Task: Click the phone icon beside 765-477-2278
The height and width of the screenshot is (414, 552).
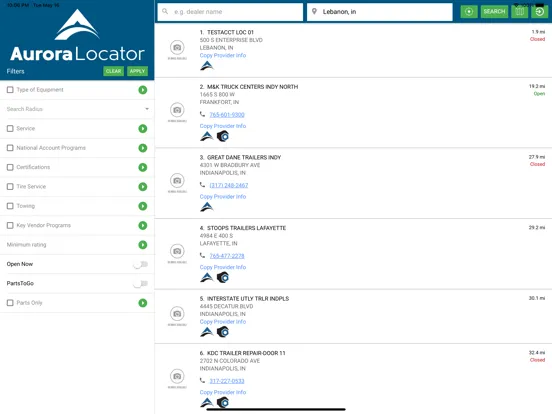Action: tap(202, 255)
